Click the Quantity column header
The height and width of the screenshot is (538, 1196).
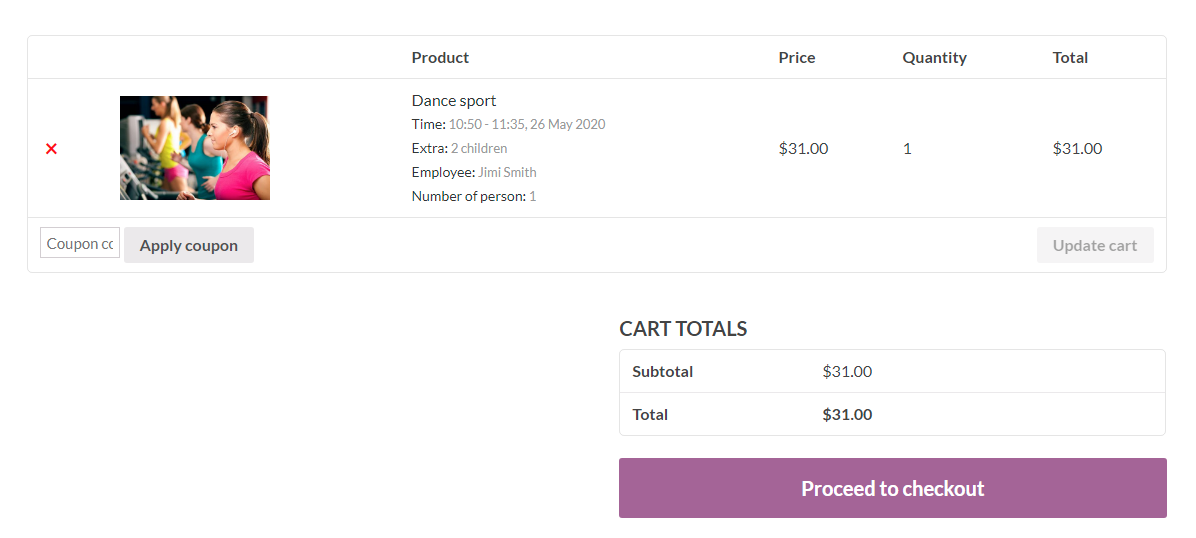pyautogui.click(x=934, y=58)
